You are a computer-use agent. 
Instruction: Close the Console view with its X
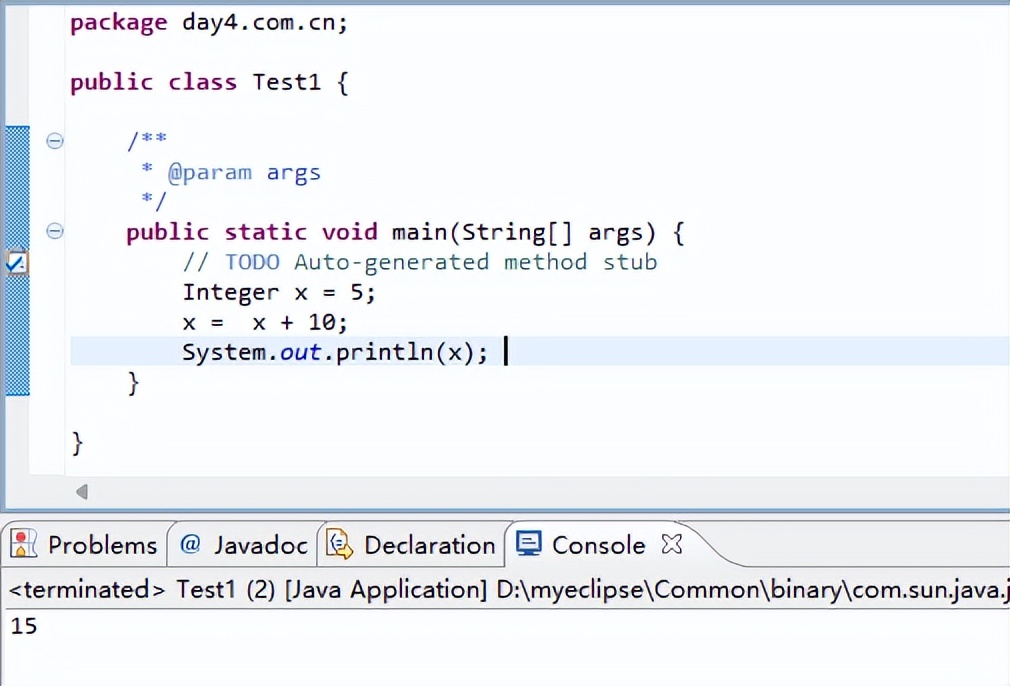coord(671,544)
